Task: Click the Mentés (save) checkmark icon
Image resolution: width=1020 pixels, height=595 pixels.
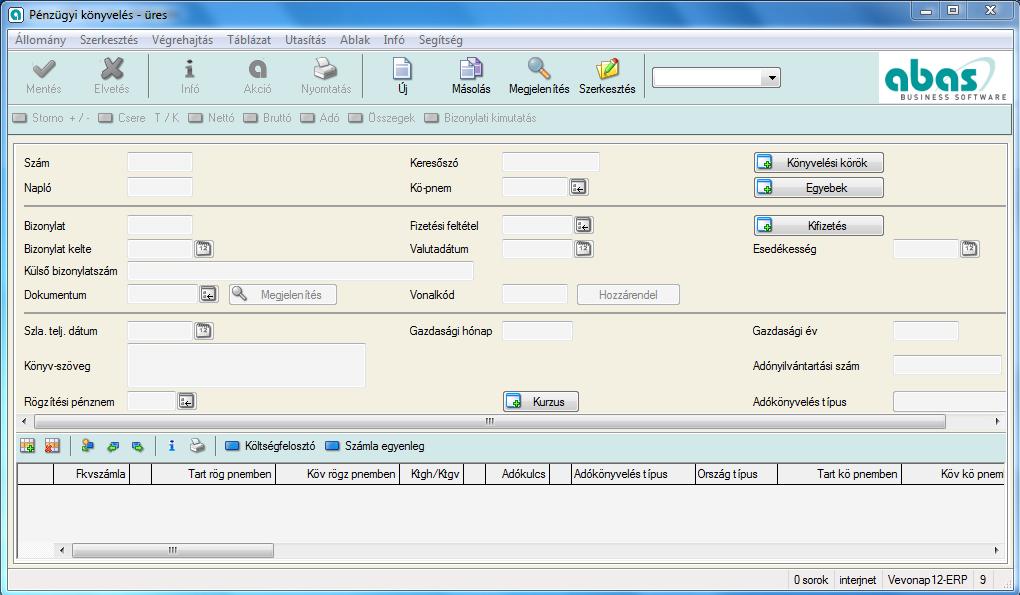Action: coord(44,68)
